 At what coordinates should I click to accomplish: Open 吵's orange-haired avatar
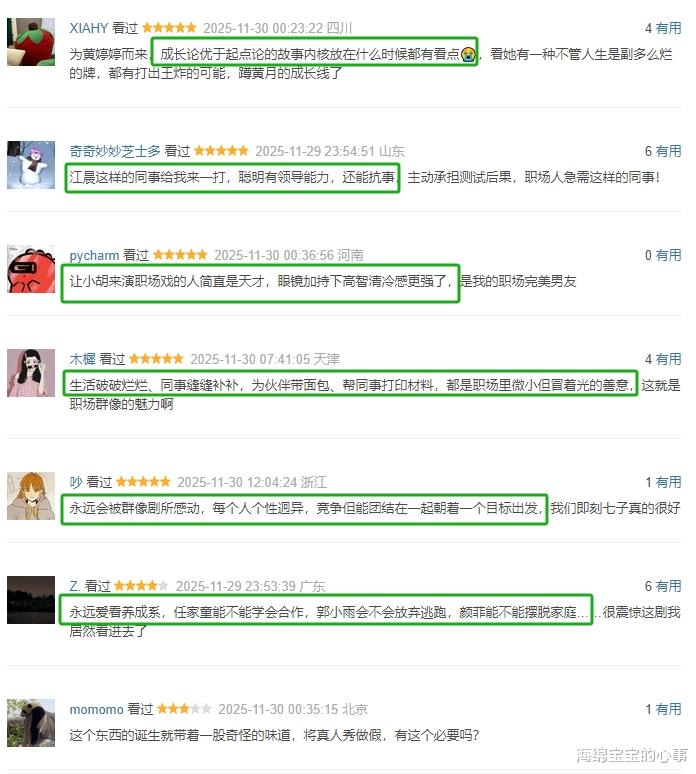click(x=31, y=496)
